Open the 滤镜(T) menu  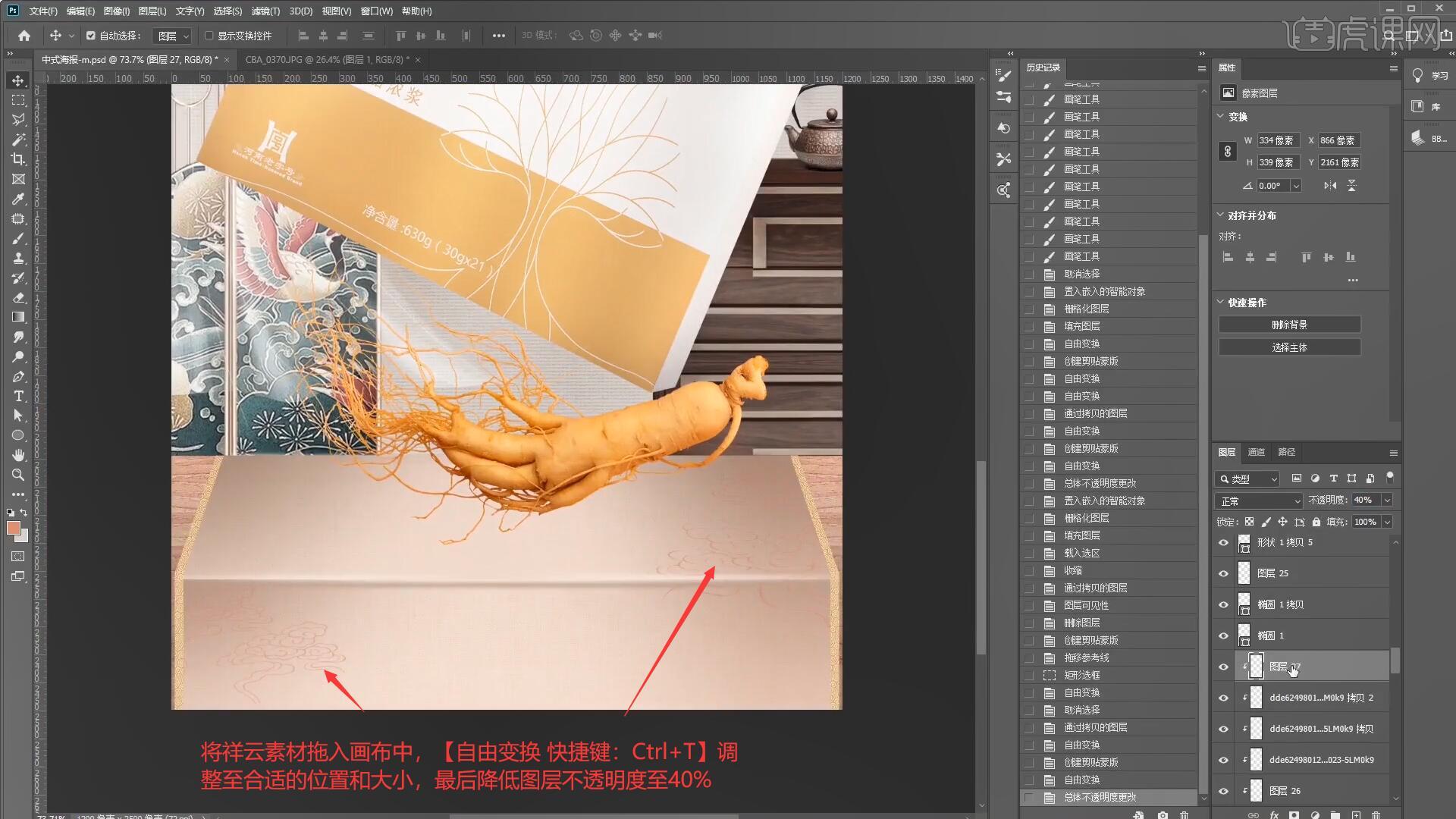265,11
